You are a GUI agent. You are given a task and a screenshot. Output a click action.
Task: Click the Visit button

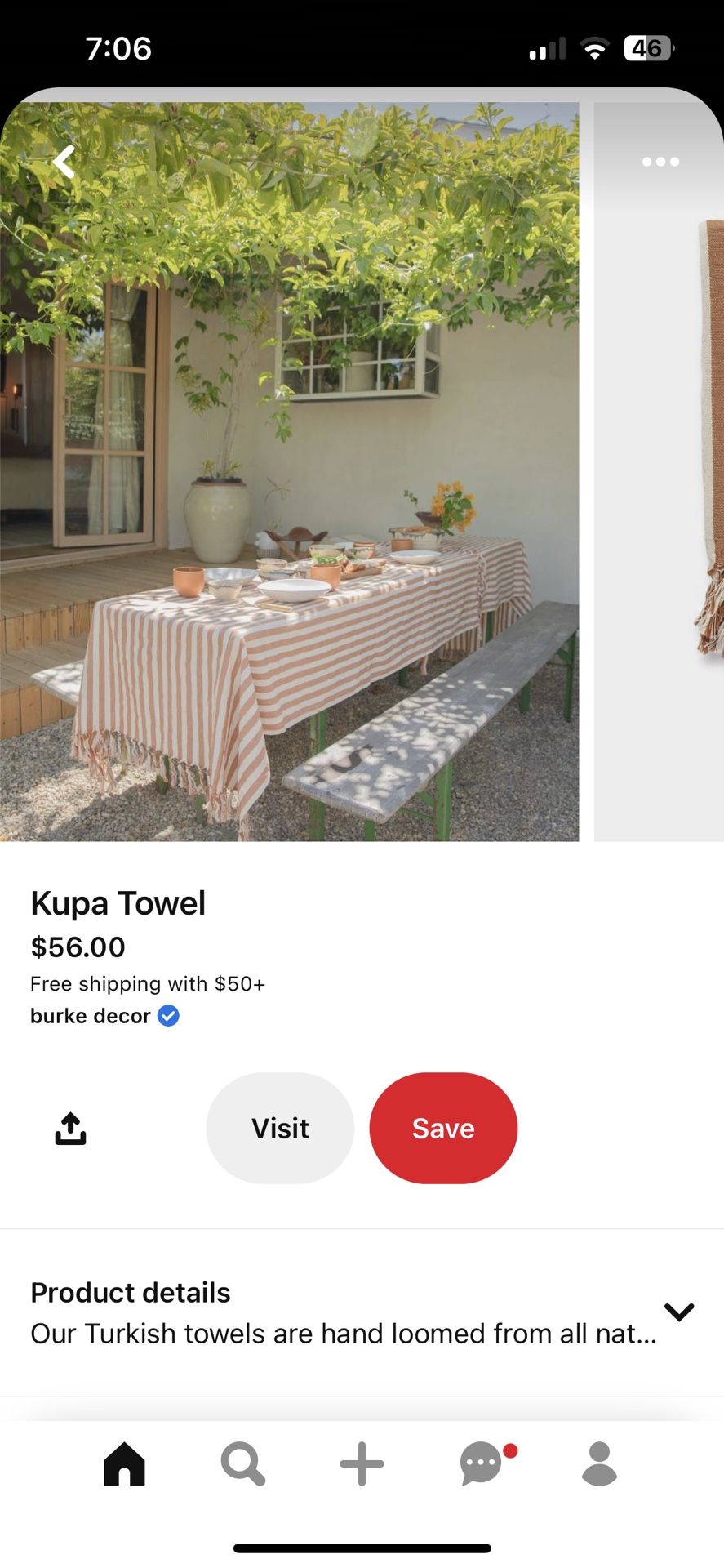(280, 1128)
